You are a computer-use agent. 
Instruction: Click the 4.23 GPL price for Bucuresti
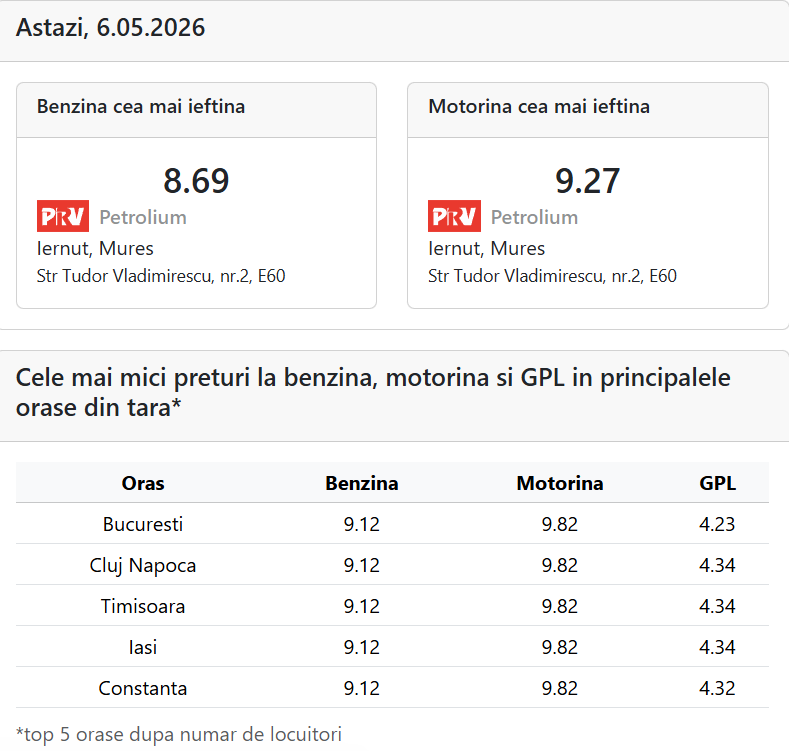click(717, 524)
